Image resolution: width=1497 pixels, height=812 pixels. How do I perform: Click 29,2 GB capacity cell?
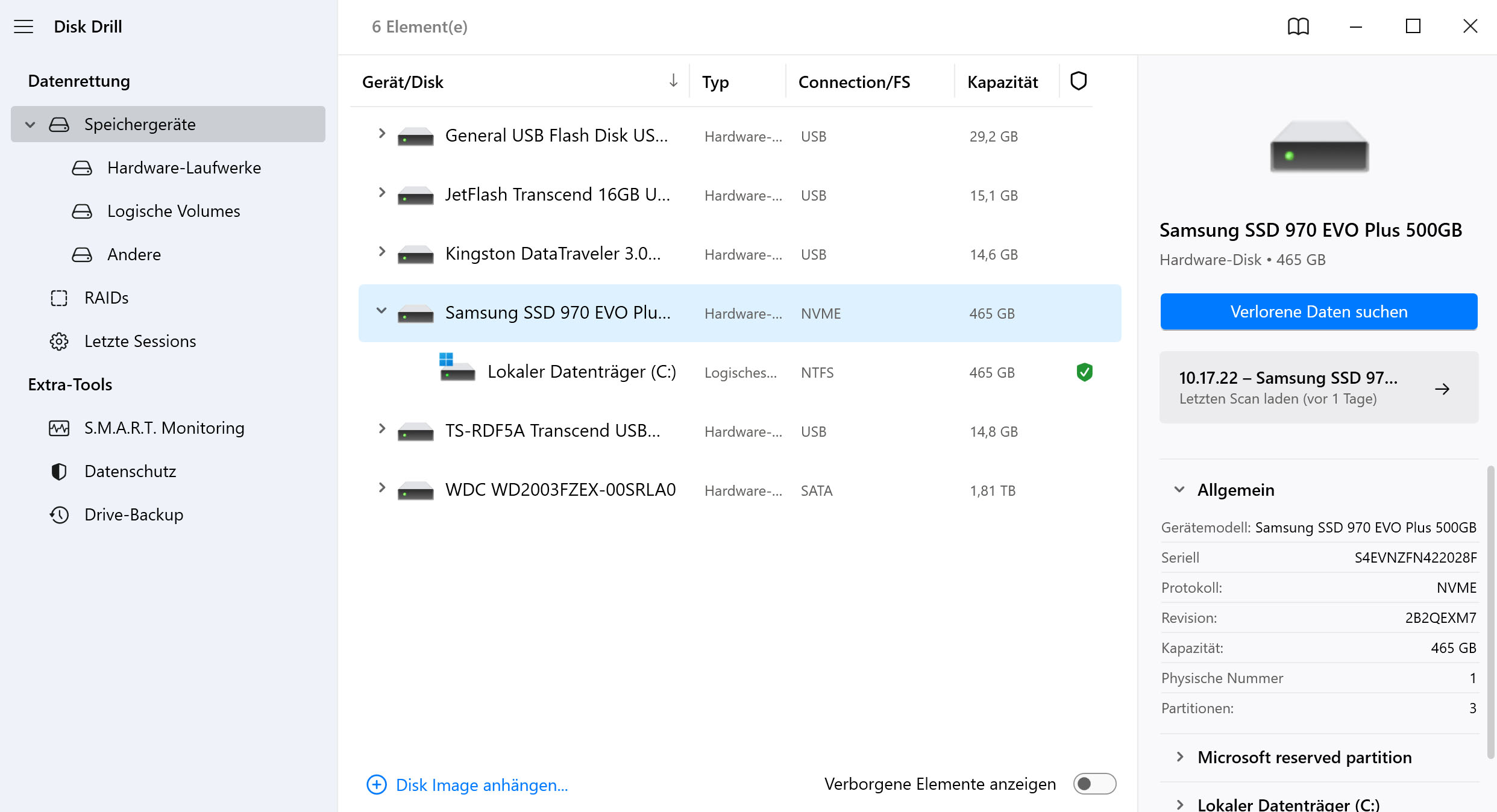tap(993, 137)
